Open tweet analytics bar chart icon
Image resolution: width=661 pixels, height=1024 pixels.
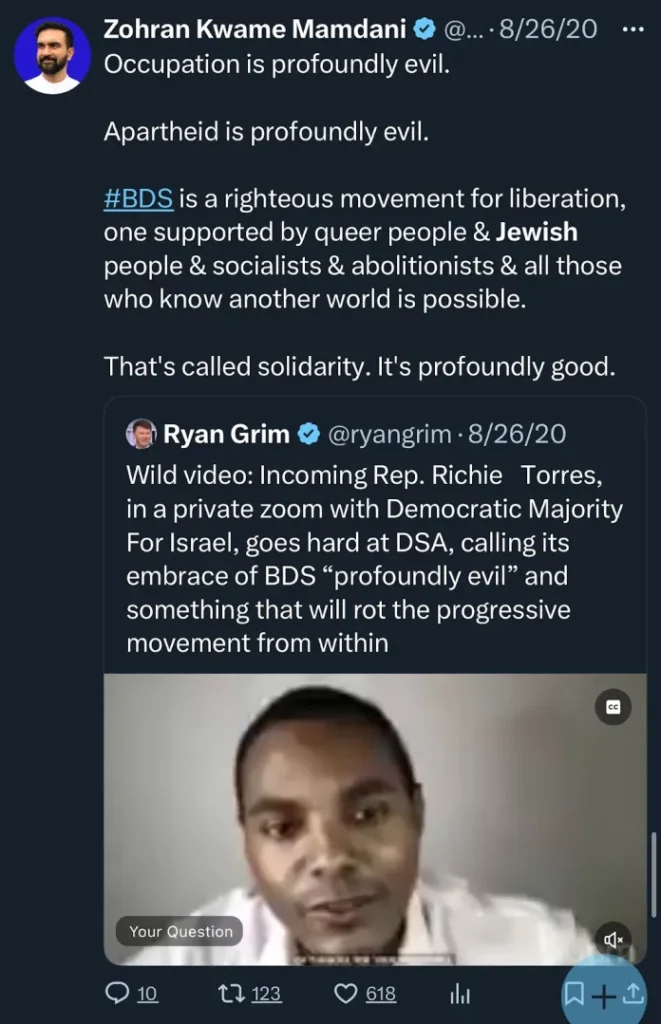pos(461,994)
